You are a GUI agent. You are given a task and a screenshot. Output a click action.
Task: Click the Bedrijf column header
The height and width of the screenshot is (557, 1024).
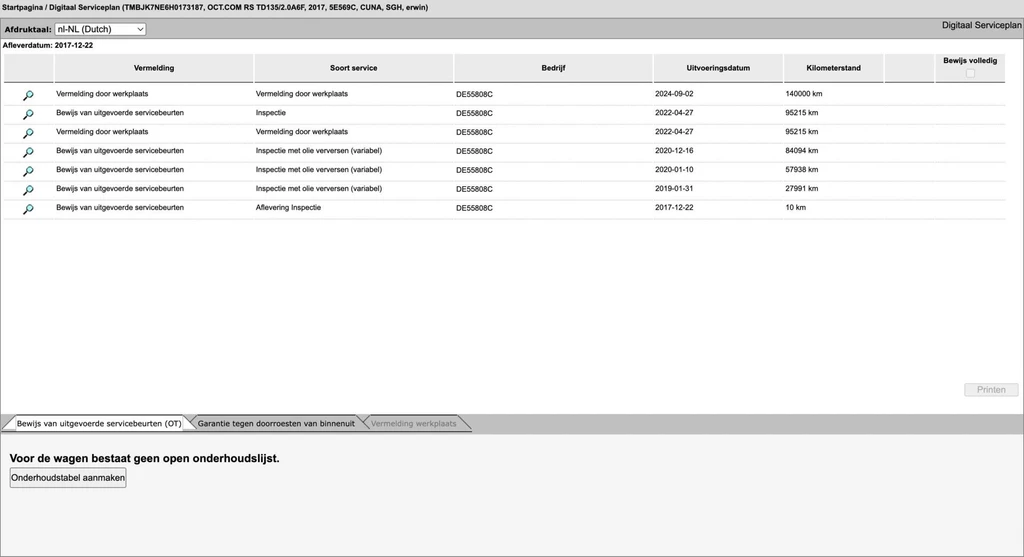coord(553,68)
